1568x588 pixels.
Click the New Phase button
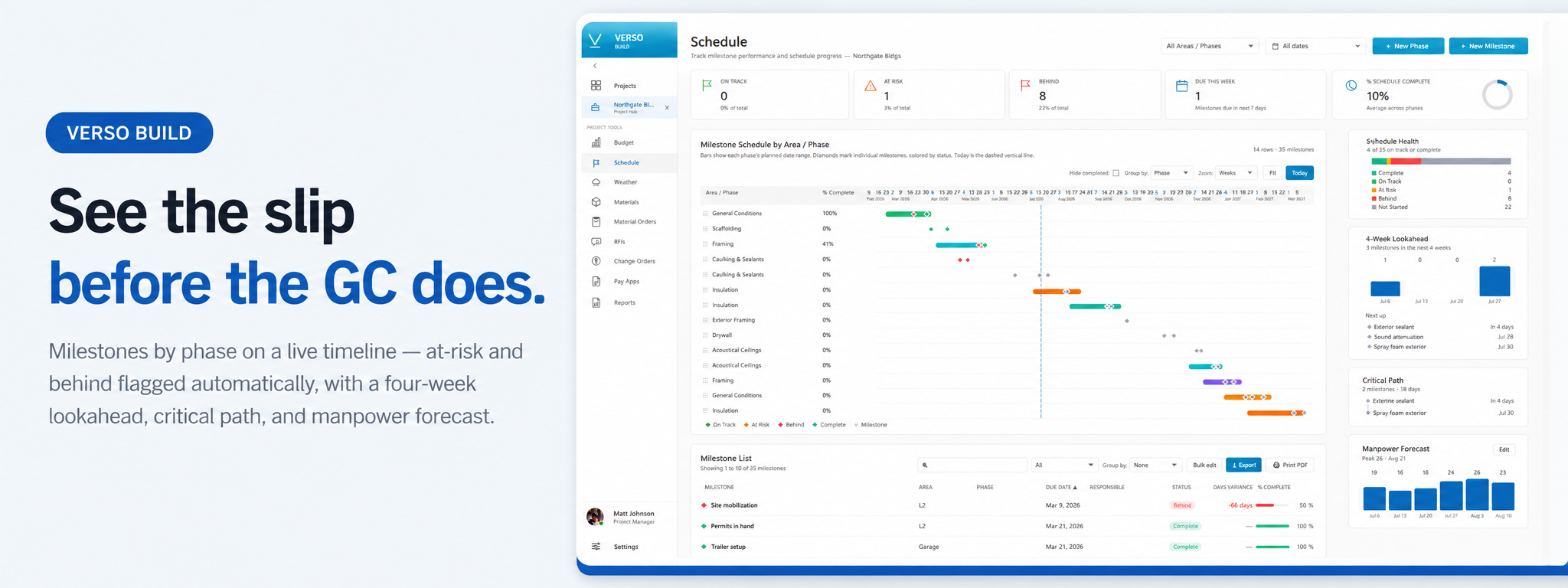point(1408,46)
